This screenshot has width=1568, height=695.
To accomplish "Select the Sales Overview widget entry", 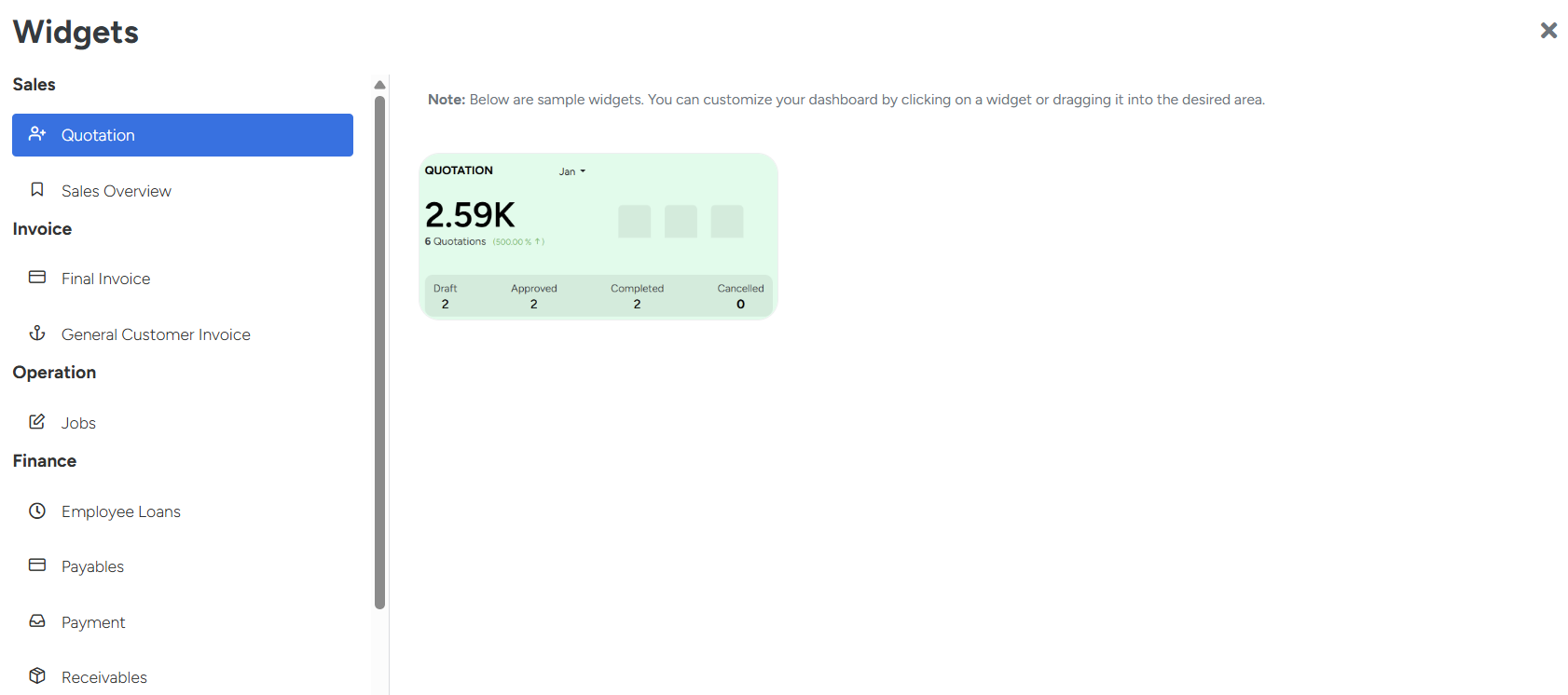I will pyautogui.click(x=117, y=191).
